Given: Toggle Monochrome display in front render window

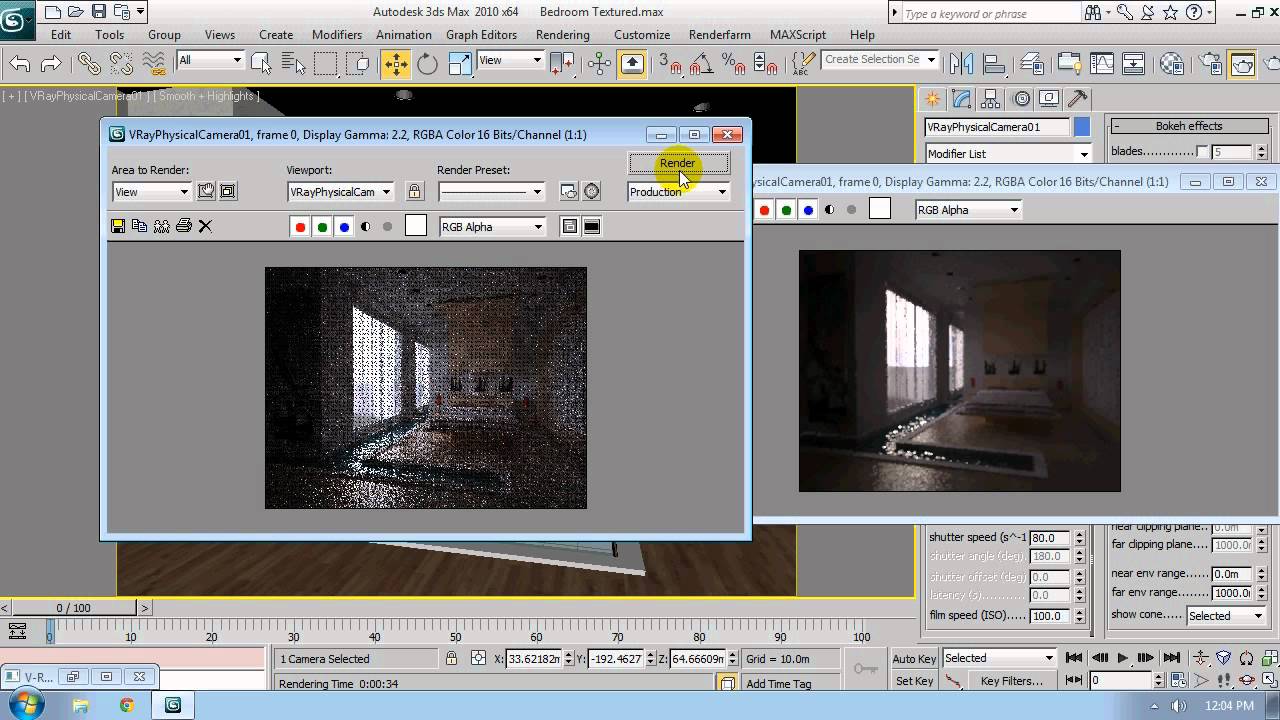Looking at the screenshot, I should click(388, 227).
